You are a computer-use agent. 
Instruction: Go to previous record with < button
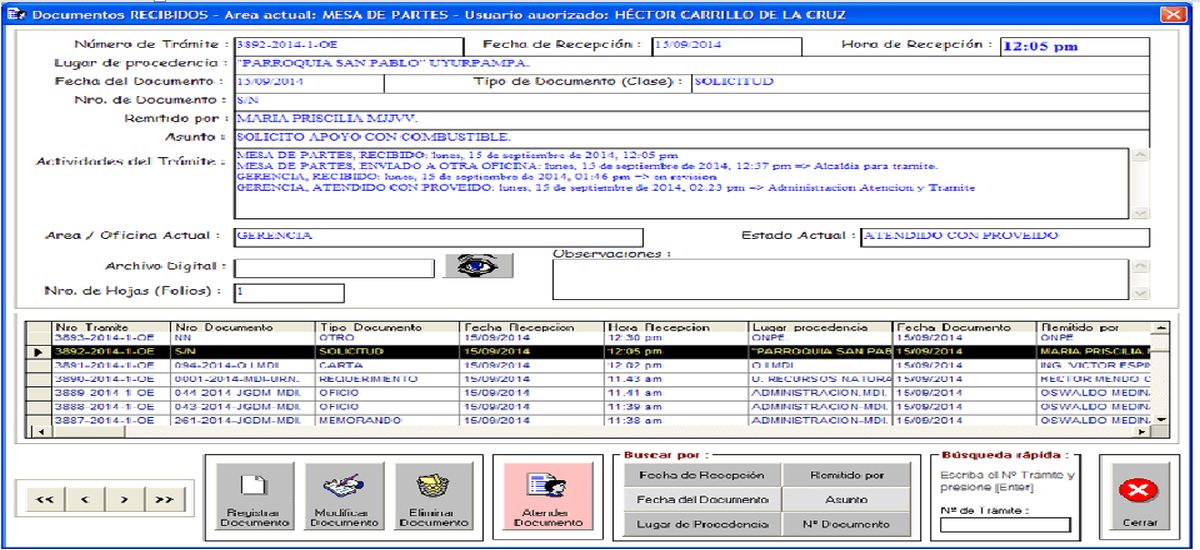pyautogui.click(x=84, y=499)
